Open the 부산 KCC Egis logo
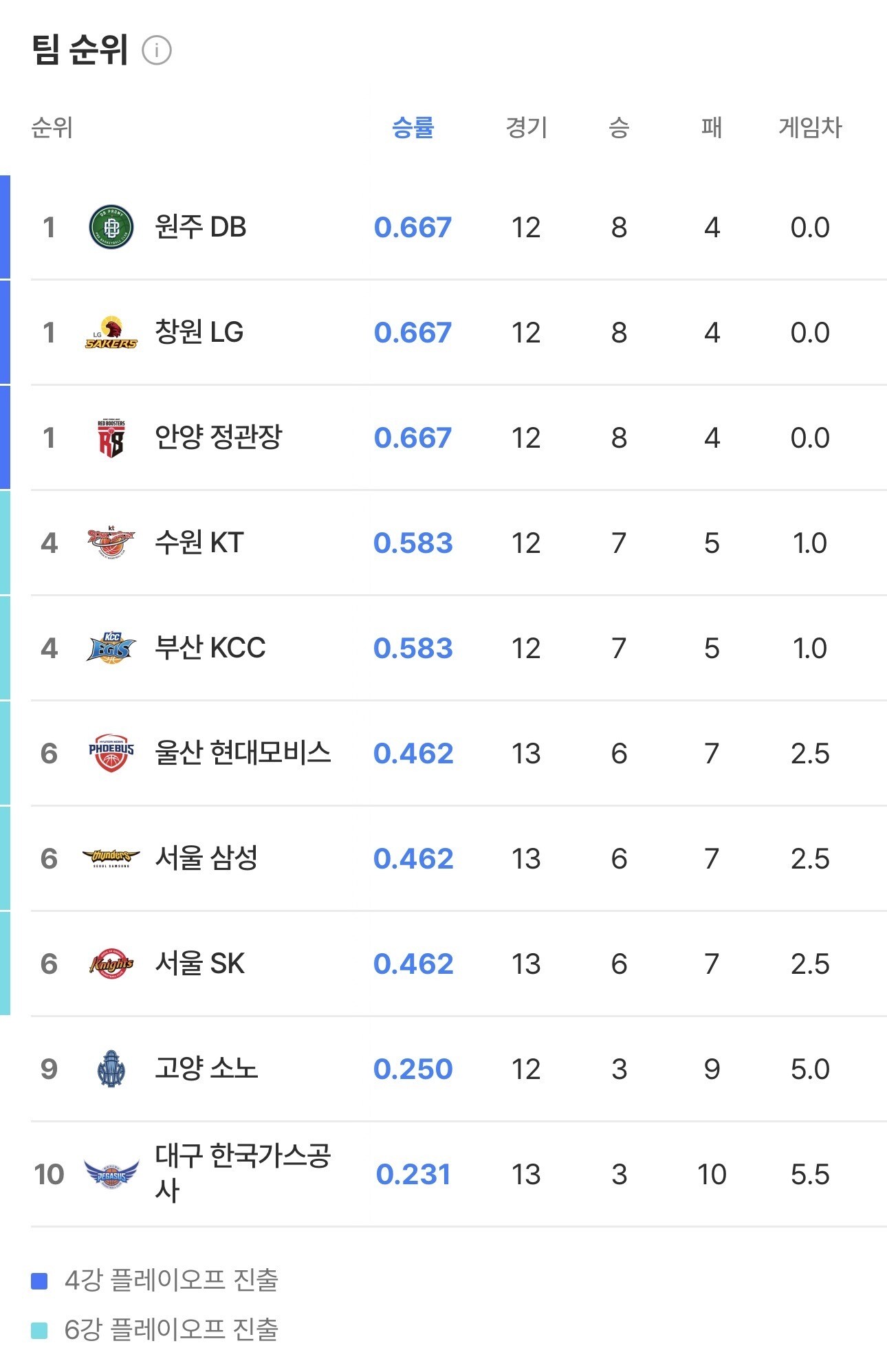Viewport: 887px width, 1372px height. click(x=111, y=648)
